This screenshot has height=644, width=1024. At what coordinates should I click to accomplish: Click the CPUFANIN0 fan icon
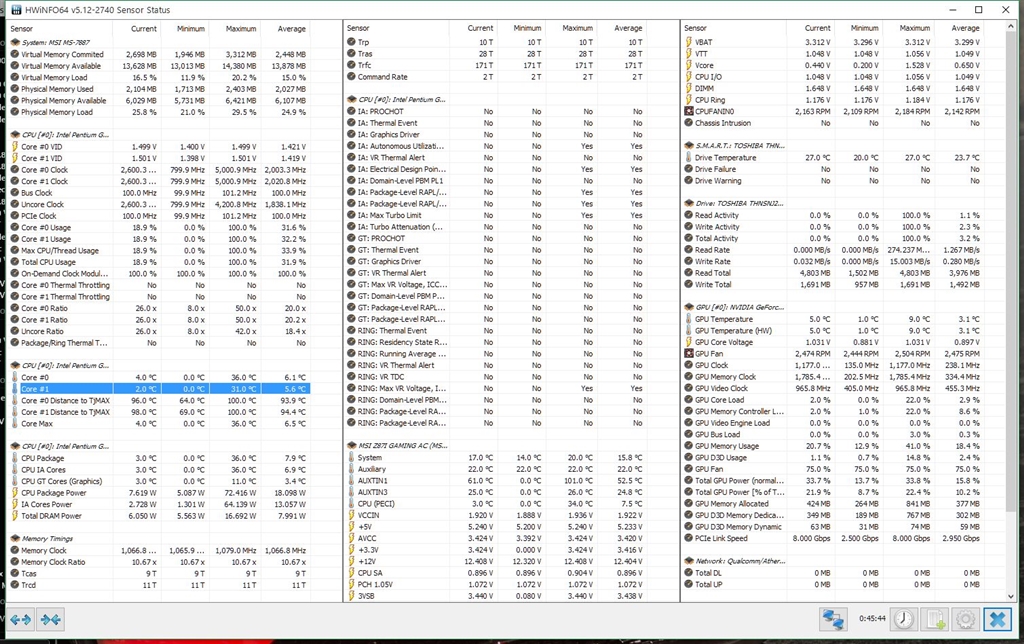(x=688, y=111)
